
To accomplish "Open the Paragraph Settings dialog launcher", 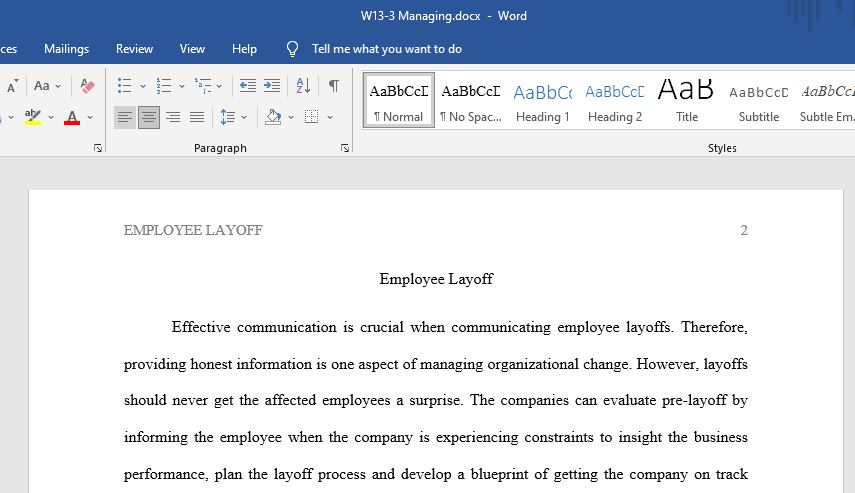I will click(345, 148).
